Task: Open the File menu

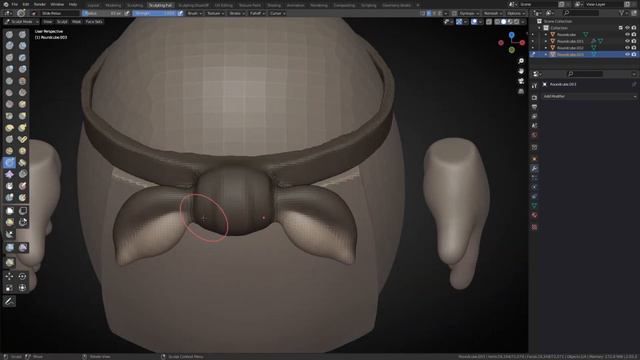Action: click(x=15, y=4)
